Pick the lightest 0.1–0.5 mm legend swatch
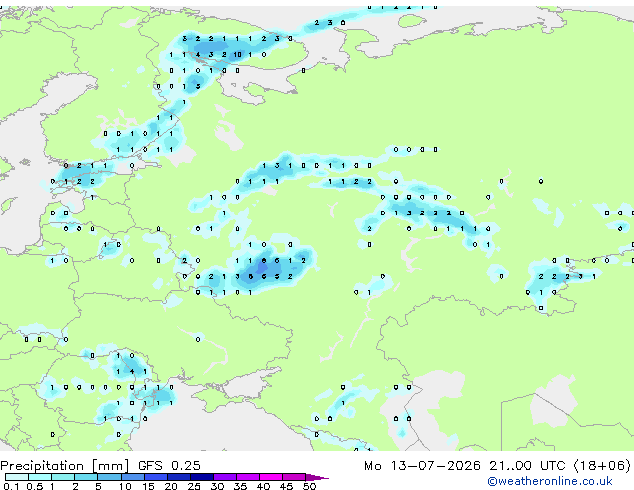The height and width of the screenshot is (490, 634). (x=17, y=477)
